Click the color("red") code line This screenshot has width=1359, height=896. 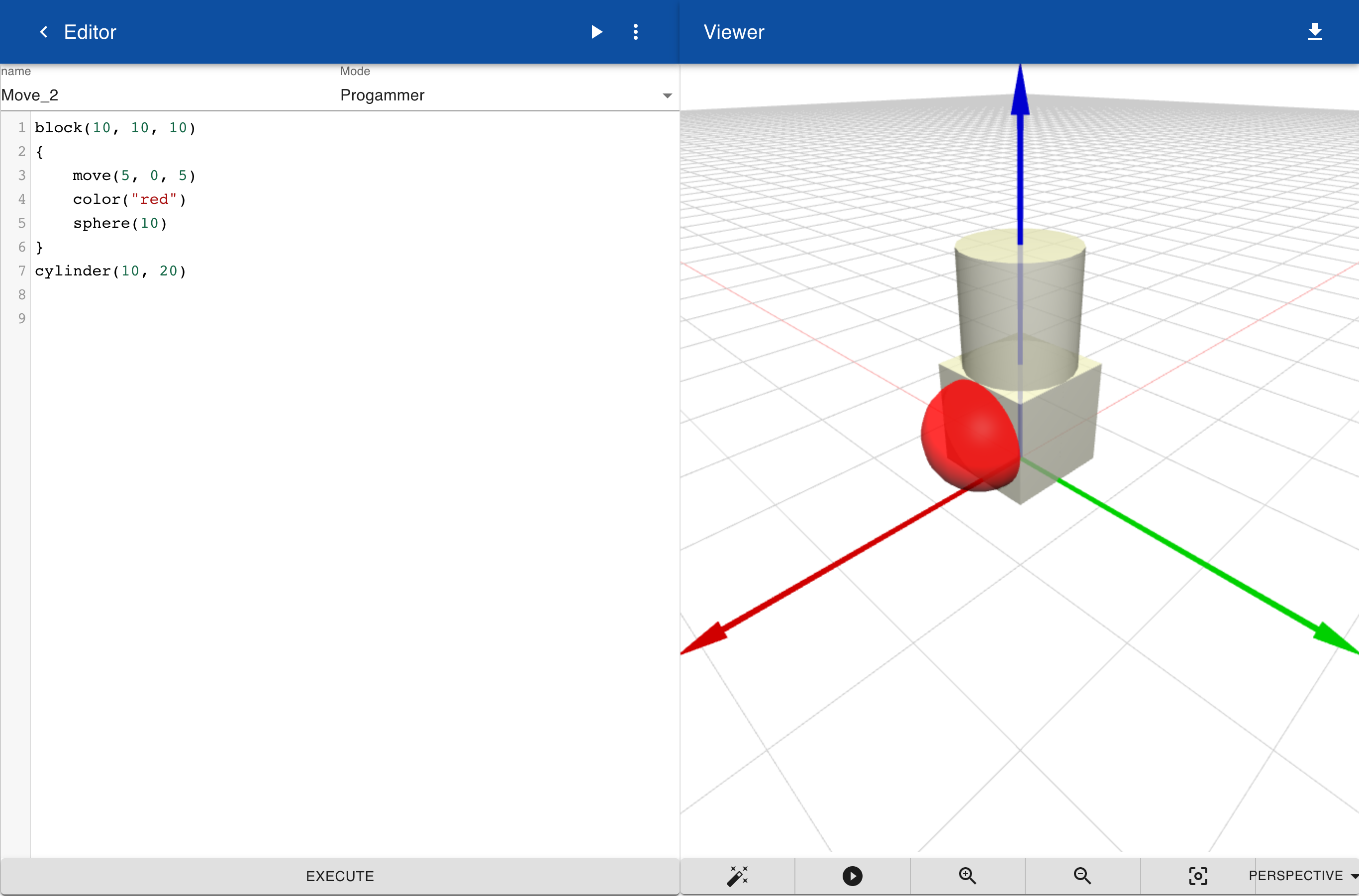(129, 199)
